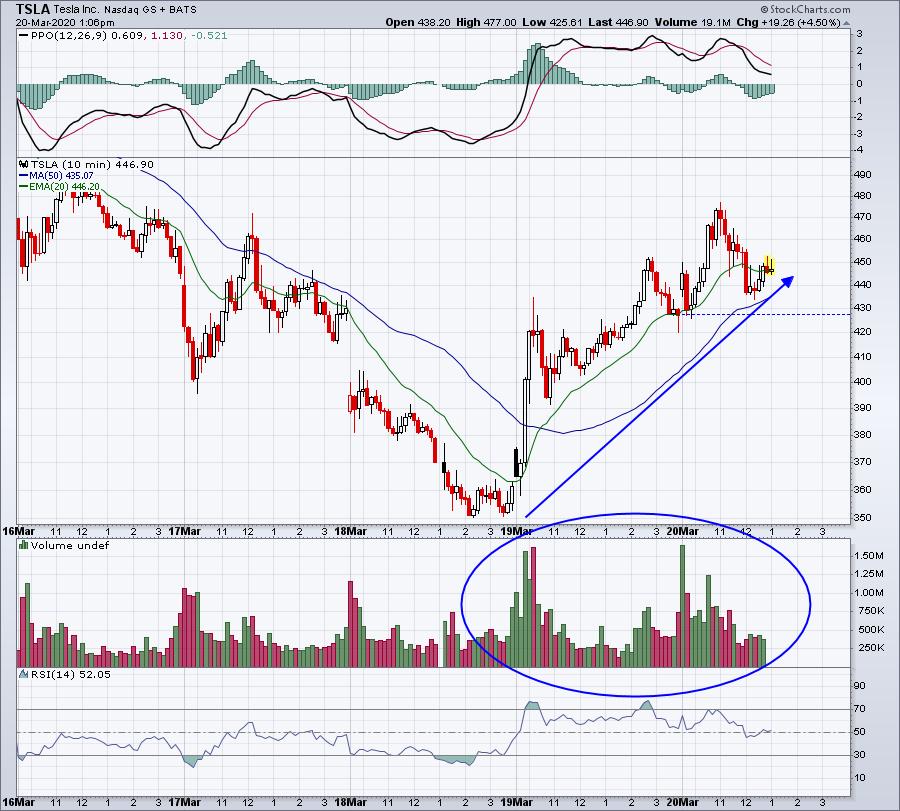The height and width of the screenshot is (811, 900).
Task: Select the 18Mar date label on bottom axis
Action: 349,531
